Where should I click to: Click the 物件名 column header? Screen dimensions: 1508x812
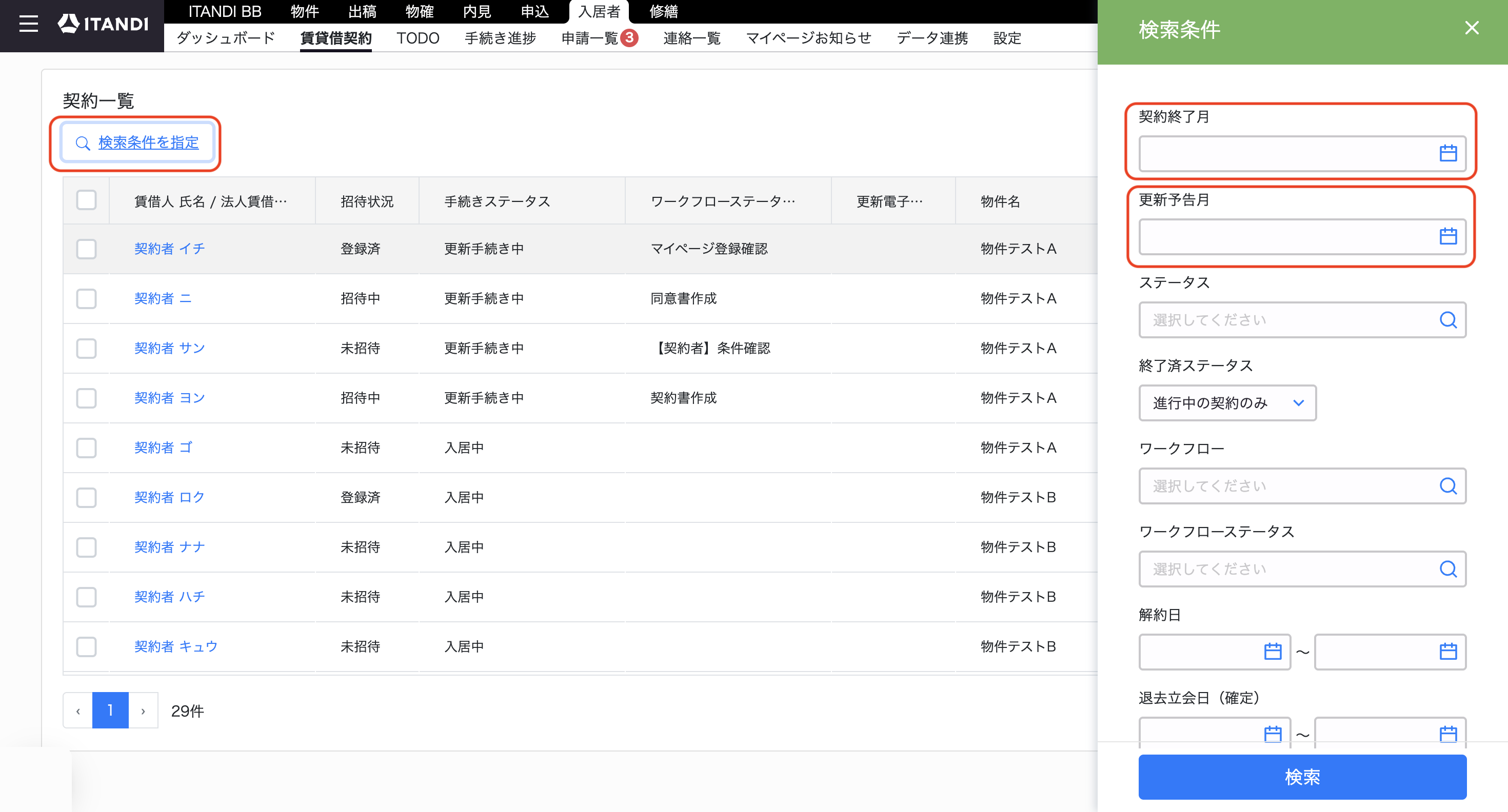[1000, 201]
